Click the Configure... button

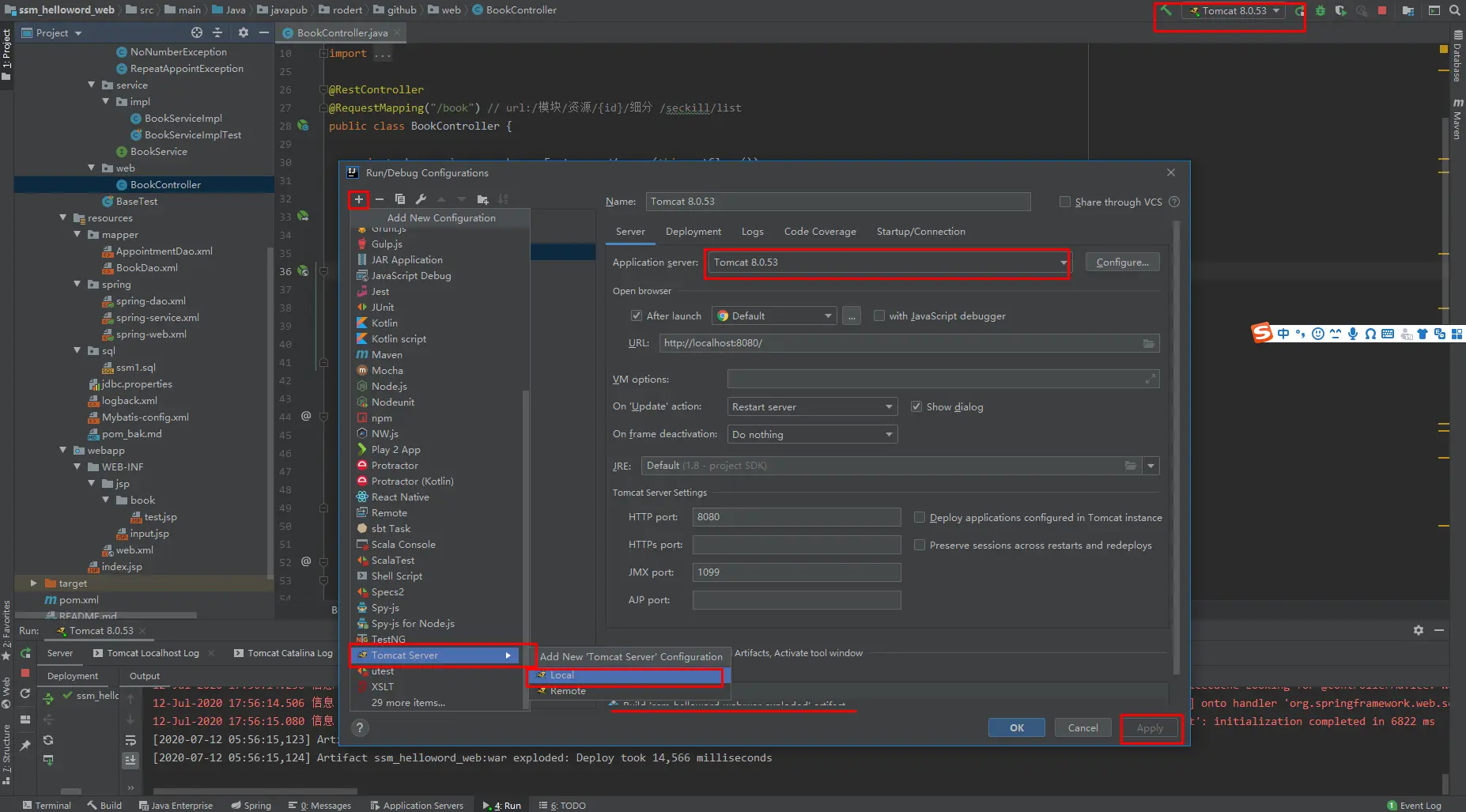click(1122, 262)
